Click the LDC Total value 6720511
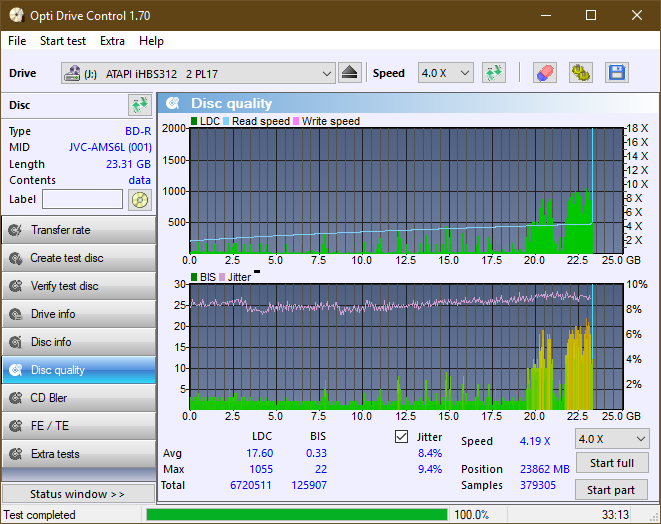Viewport: 661px width, 524px height. pyautogui.click(x=251, y=485)
